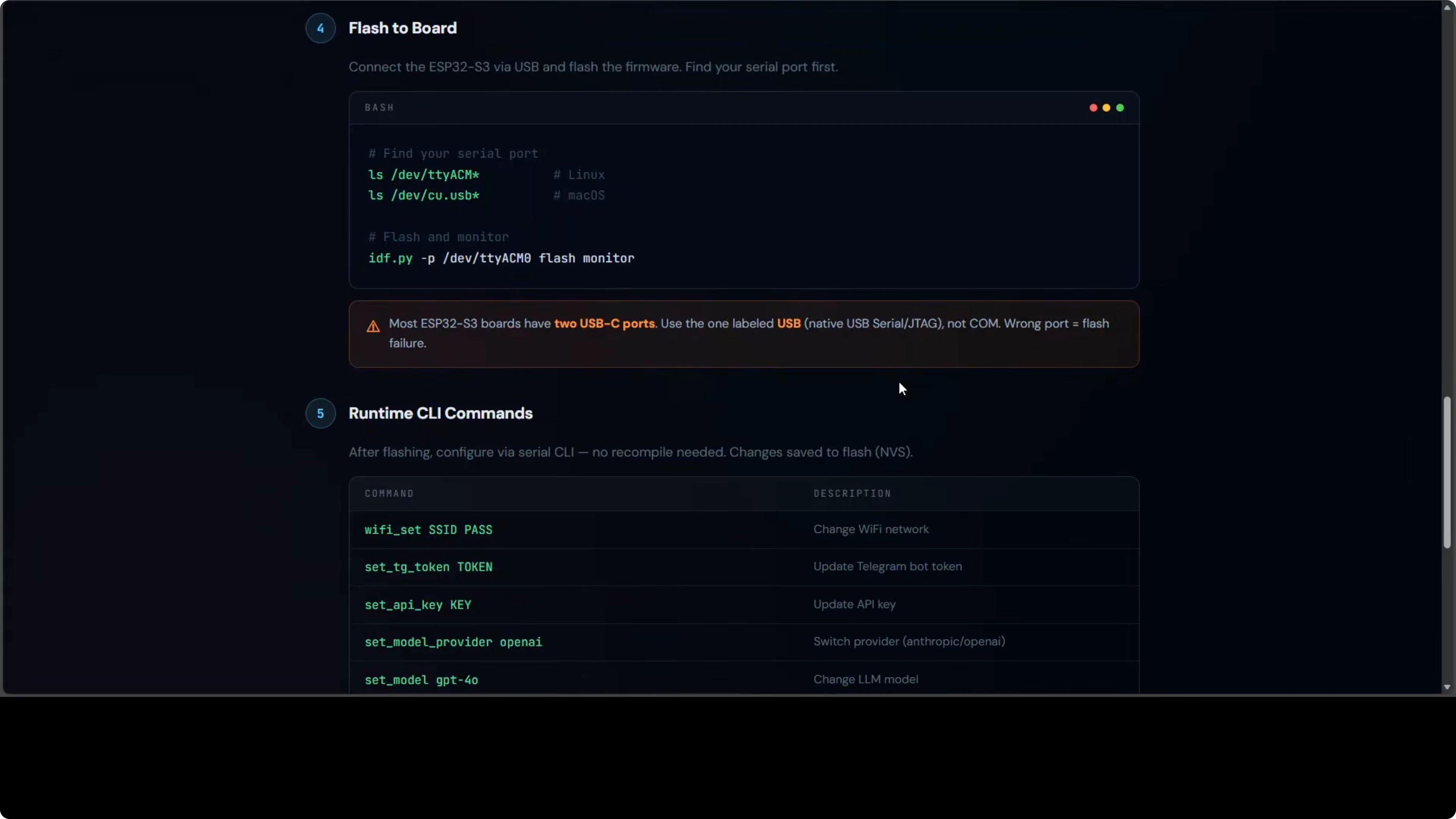Select the set_model gpt-4o table row

421,680
